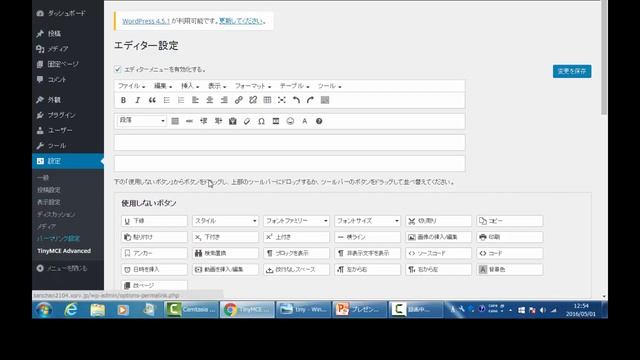Click the numbered list icon

181,100
